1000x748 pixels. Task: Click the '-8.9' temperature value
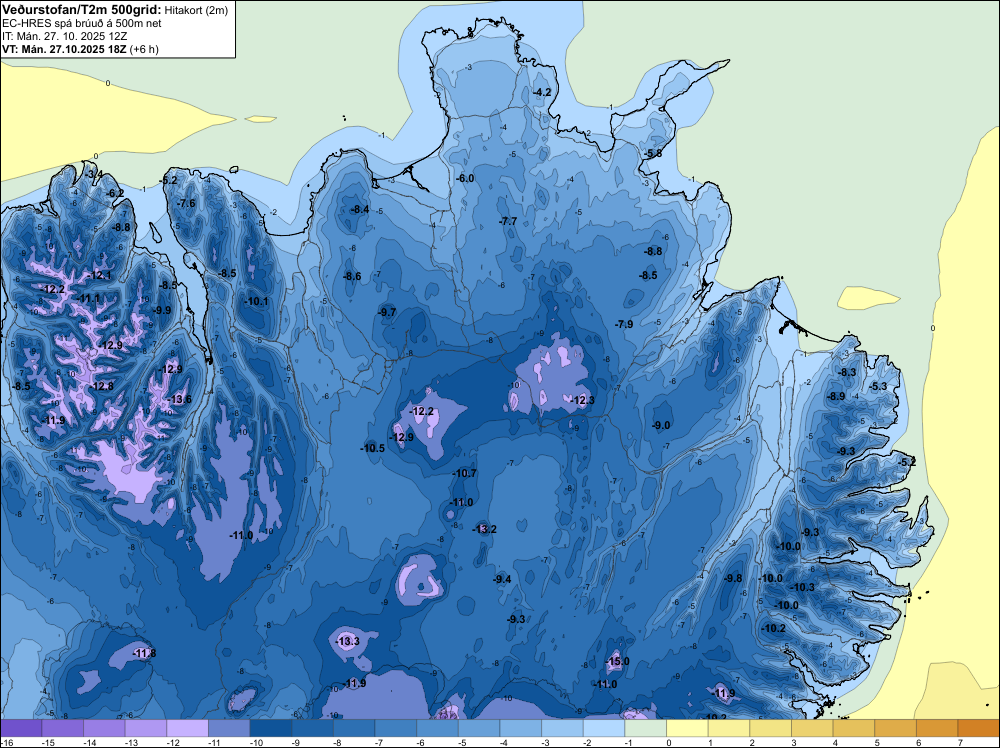pos(836,397)
